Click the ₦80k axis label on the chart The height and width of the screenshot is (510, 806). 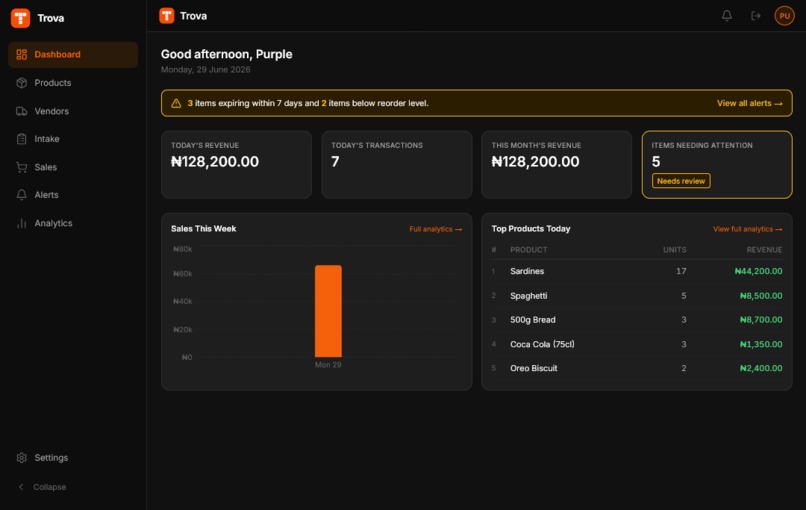coord(182,249)
